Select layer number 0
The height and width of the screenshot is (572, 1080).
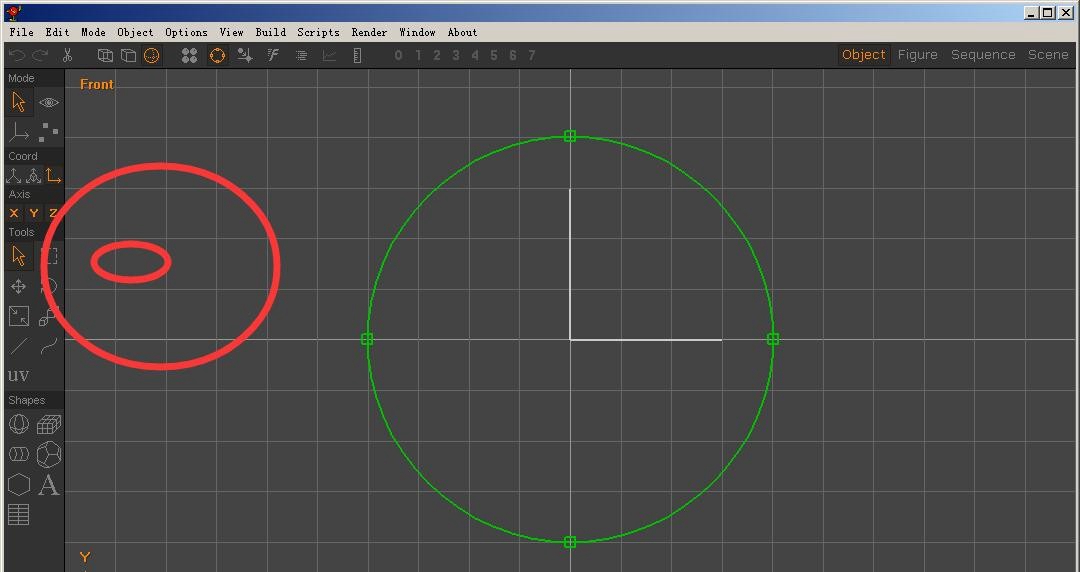coord(398,55)
